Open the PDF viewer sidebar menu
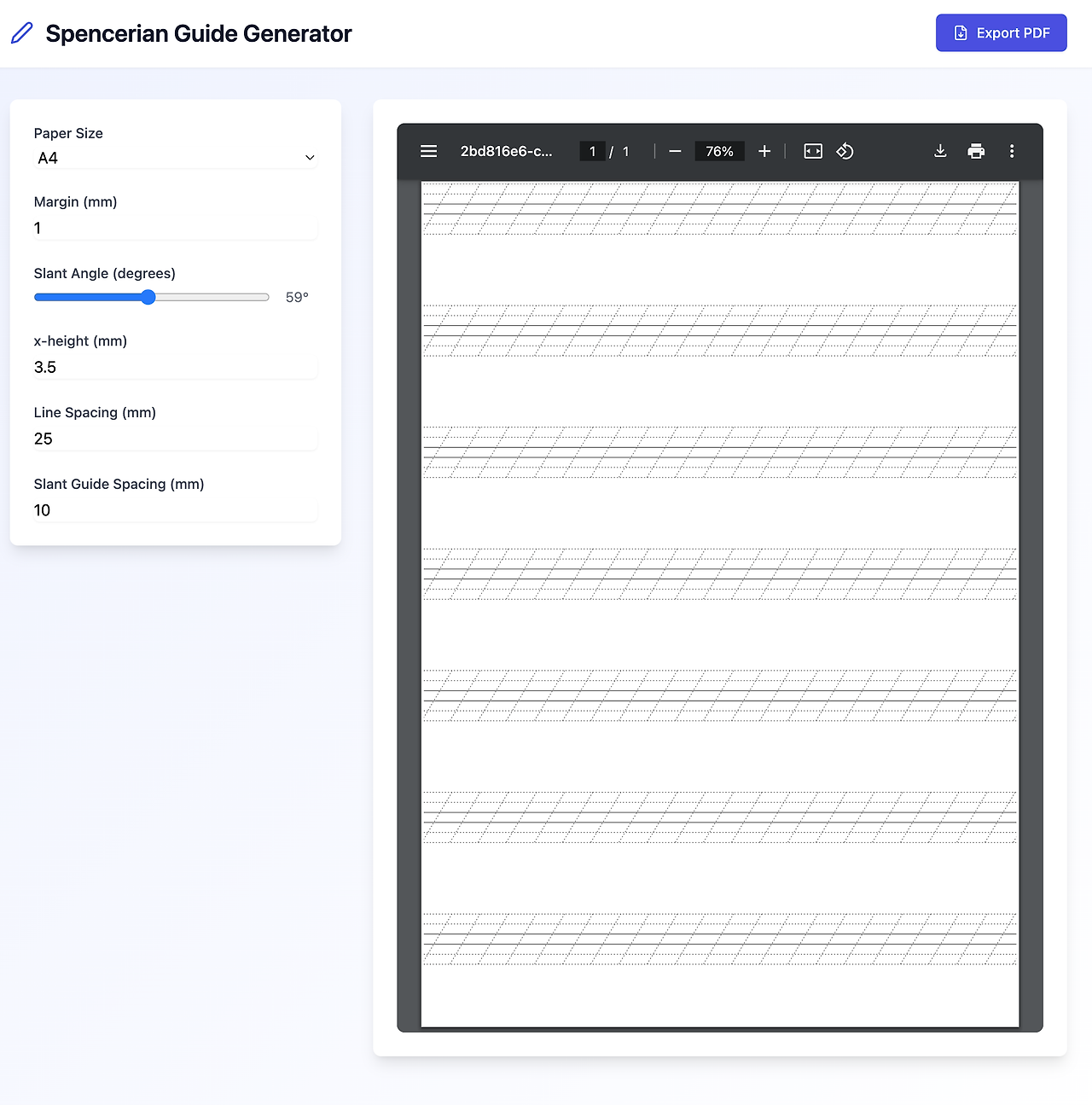This screenshot has width=1092, height=1105. 428,151
